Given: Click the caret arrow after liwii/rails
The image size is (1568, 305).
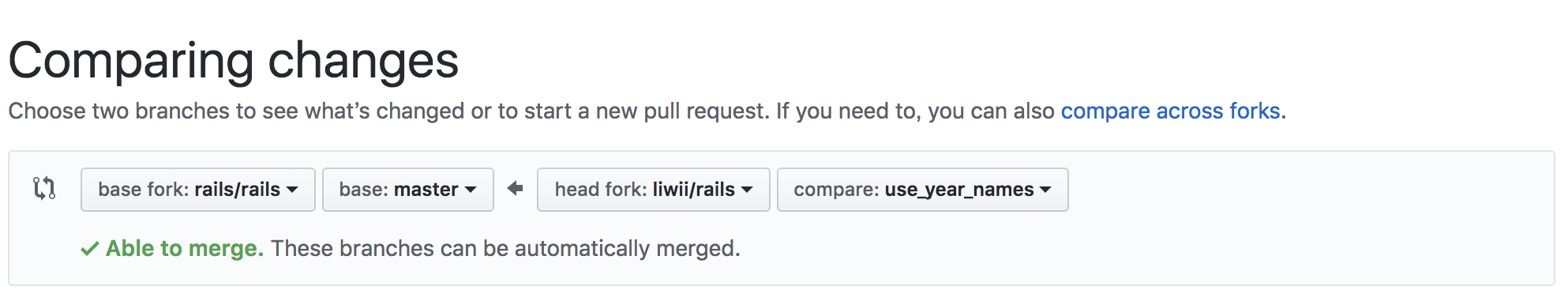Looking at the screenshot, I should pos(747,190).
